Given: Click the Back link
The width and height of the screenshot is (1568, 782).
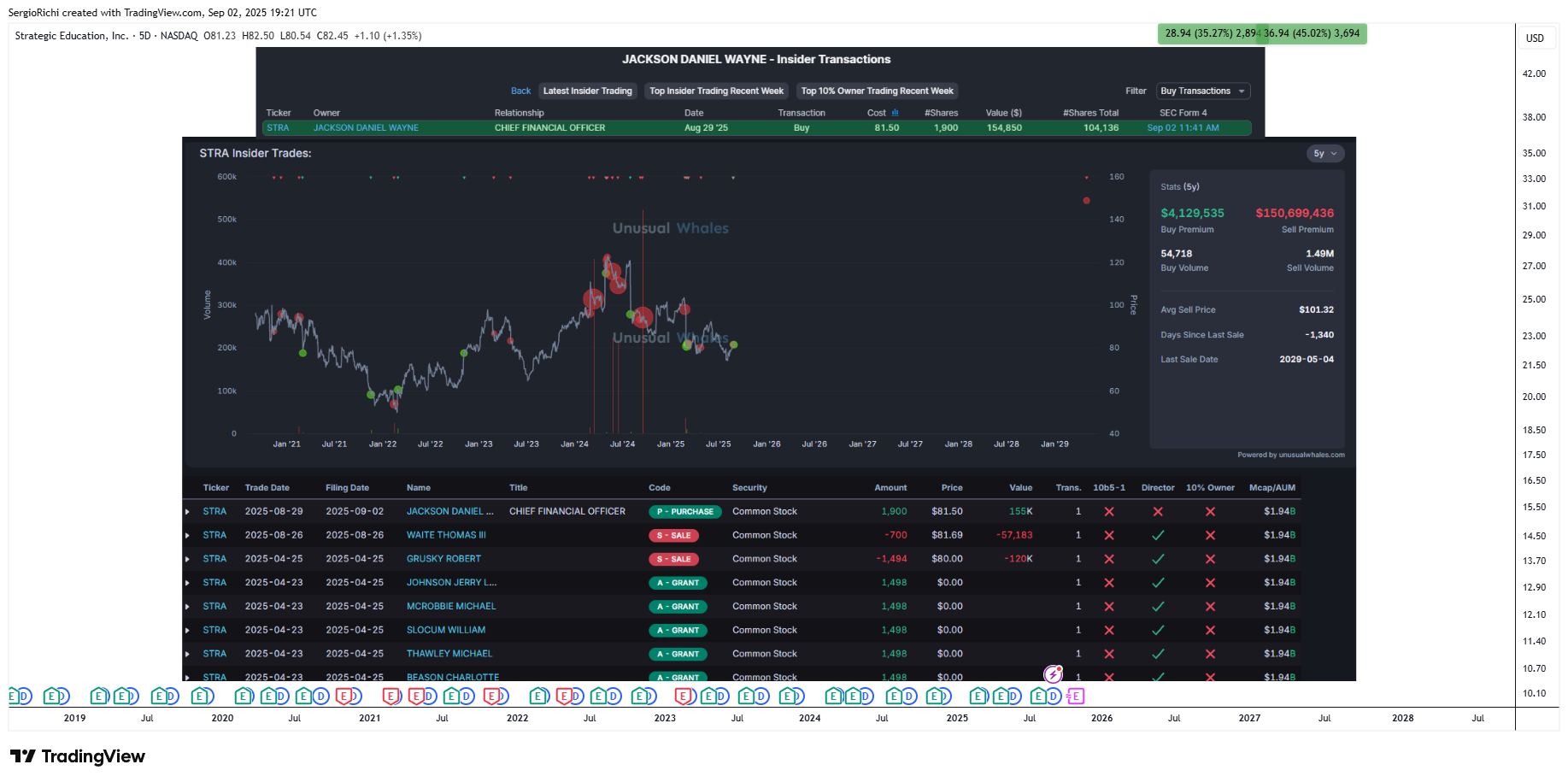Looking at the screenshot, I should (520, 91).
